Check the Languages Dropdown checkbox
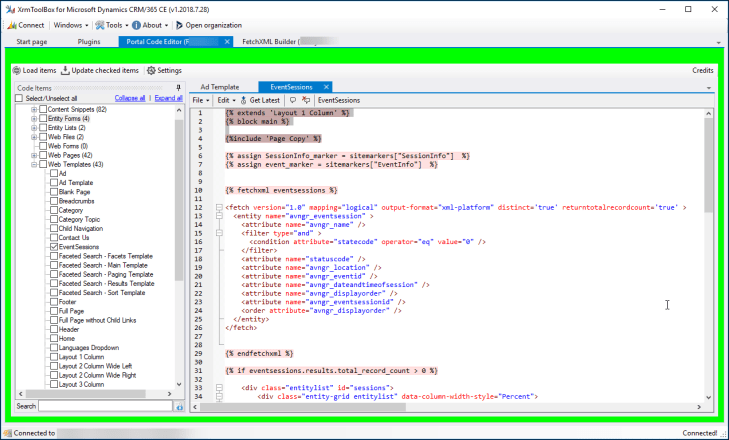The width and height of the screenshot is (729, 440). (54, 347)
